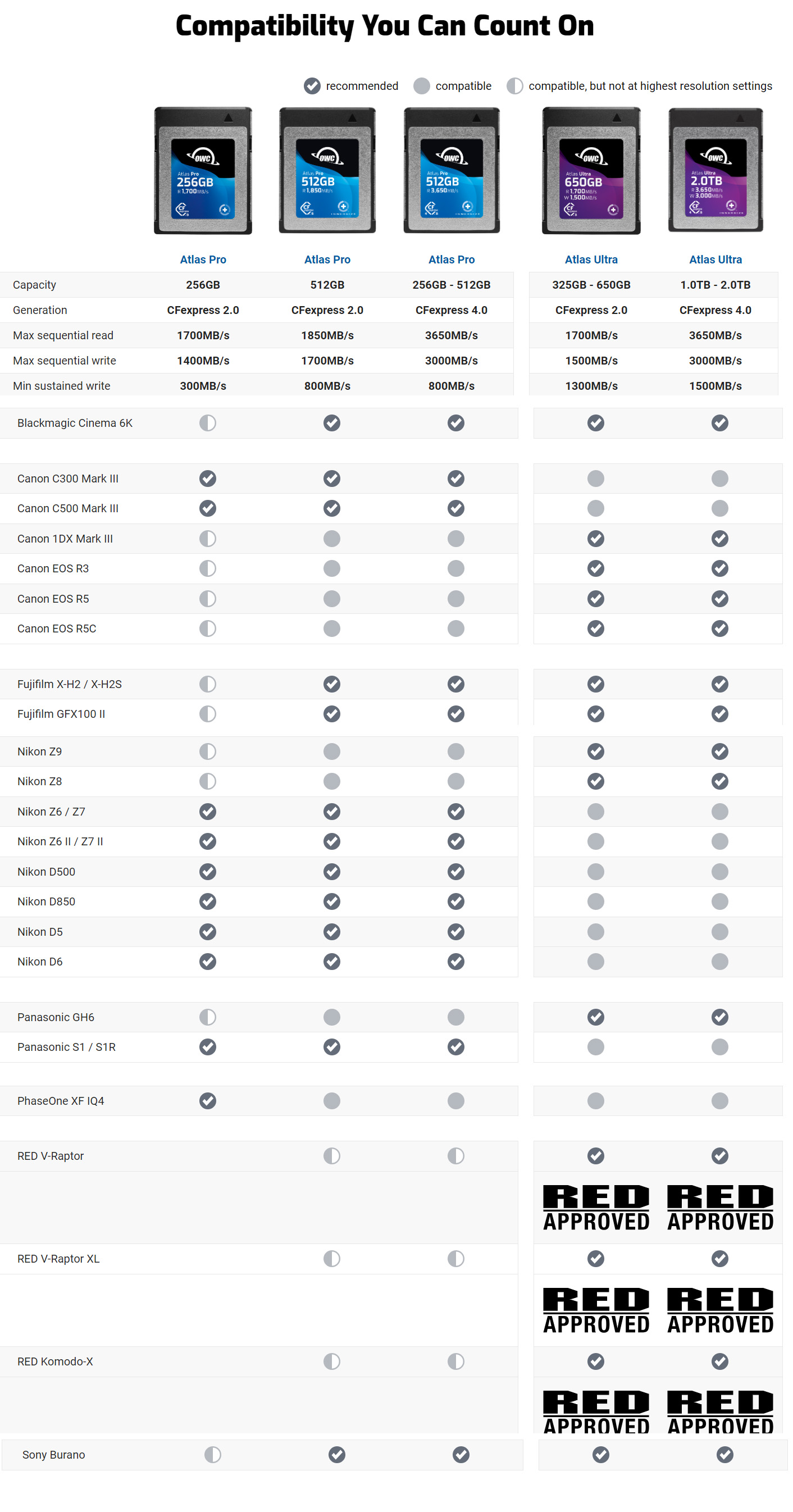
Task: Click PhaseOne XF IQ4 recommended checkmark
Action: tap(207, 1100)
